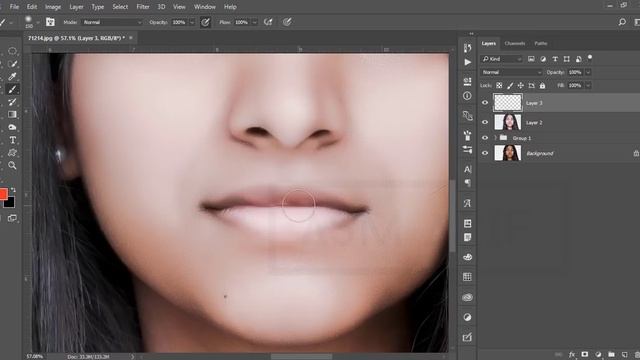
Task: Expand the Group 1 folder
Action: click(x=496, y=138)
